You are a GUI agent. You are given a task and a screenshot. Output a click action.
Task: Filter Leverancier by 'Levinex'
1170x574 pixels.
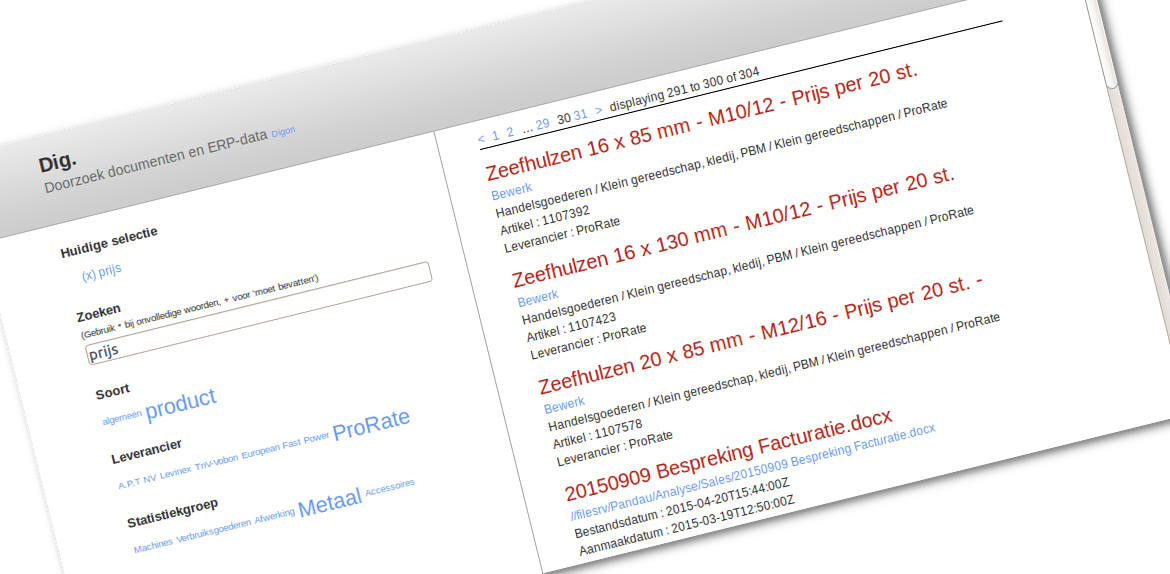[x=176, y=472]
